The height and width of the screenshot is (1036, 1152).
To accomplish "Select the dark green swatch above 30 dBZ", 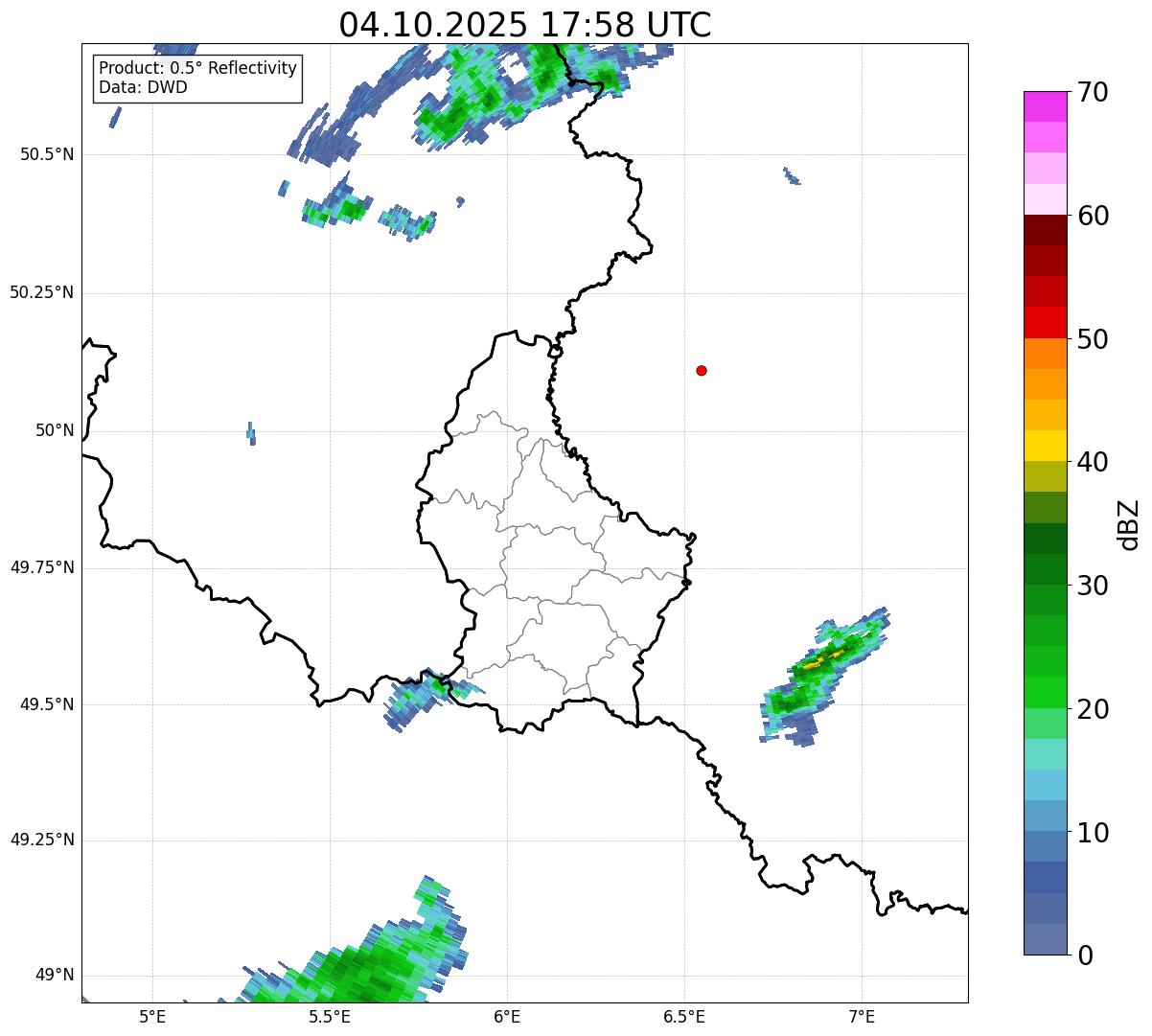I will [1045, 569].
